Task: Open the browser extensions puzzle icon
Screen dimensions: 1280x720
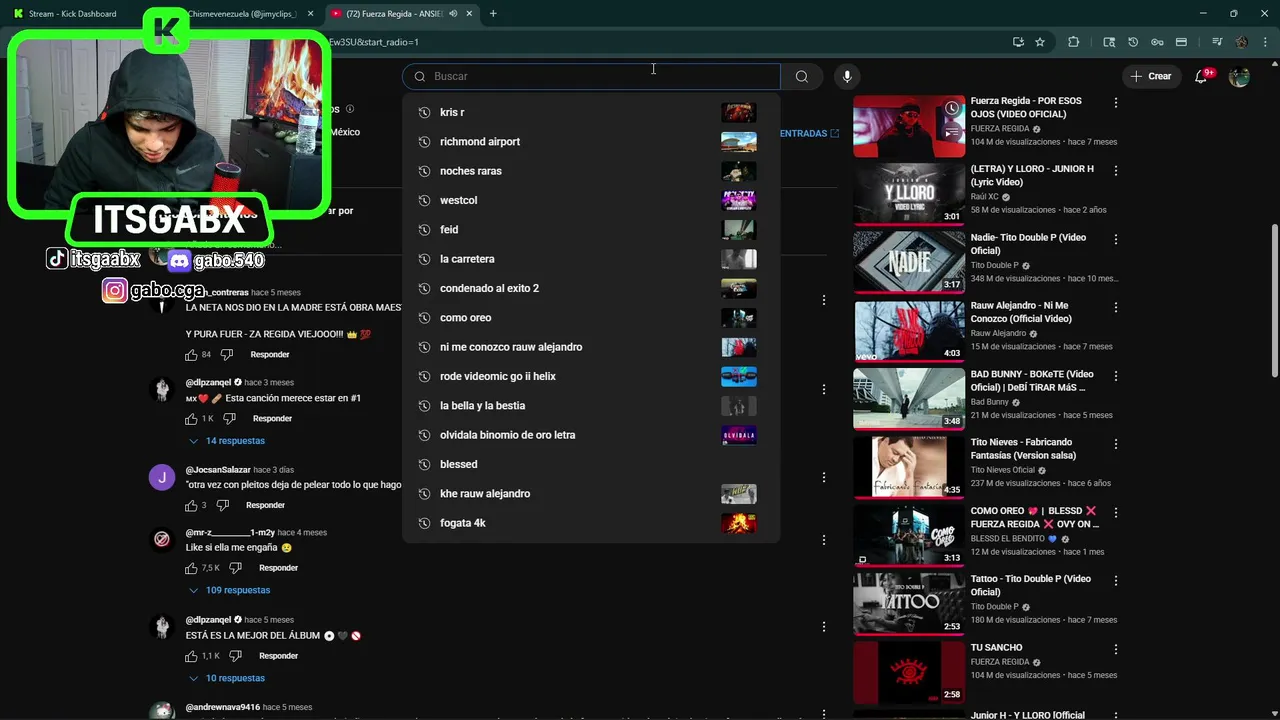Action: pos(1074,42)
